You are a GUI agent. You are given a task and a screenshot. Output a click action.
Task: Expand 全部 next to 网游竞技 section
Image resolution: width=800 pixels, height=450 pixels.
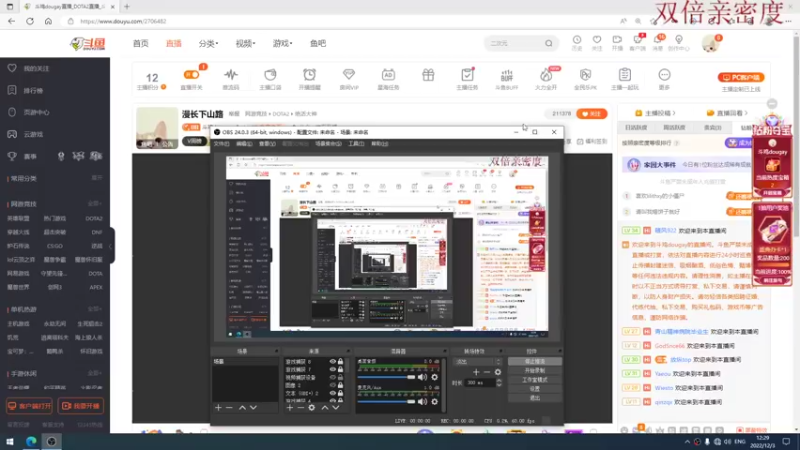click(x=94, y=204)
